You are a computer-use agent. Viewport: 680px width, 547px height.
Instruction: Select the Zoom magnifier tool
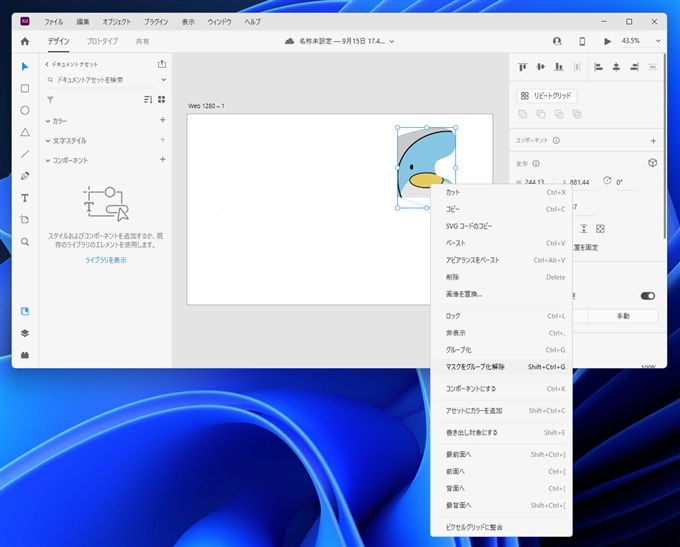(x=25, y=242)
